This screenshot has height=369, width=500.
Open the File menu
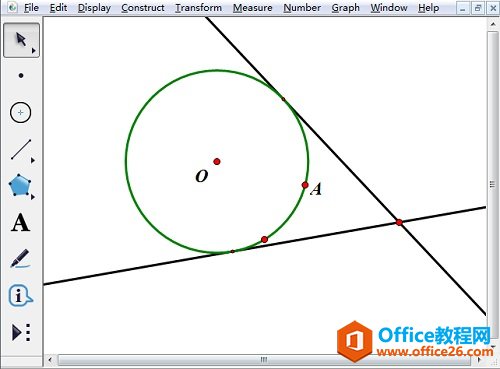click(31, 8)
